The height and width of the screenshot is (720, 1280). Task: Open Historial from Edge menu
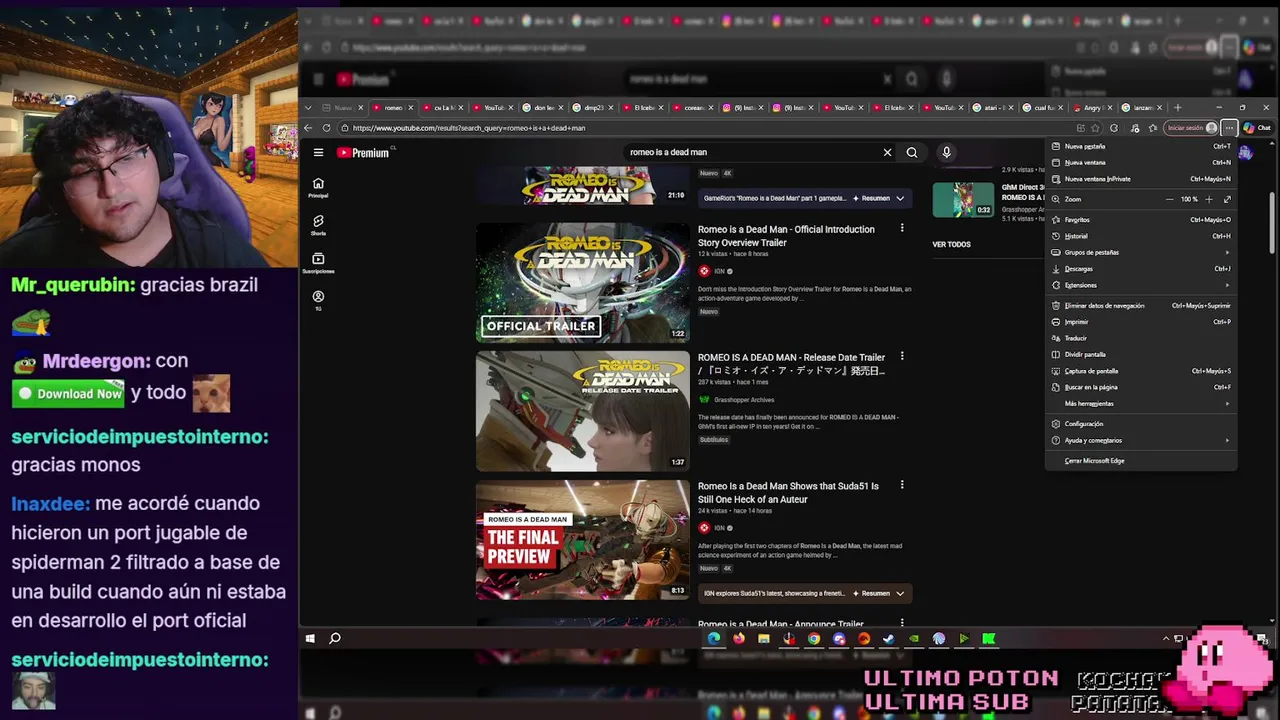pyautogui.click(x=1141, y=236)
